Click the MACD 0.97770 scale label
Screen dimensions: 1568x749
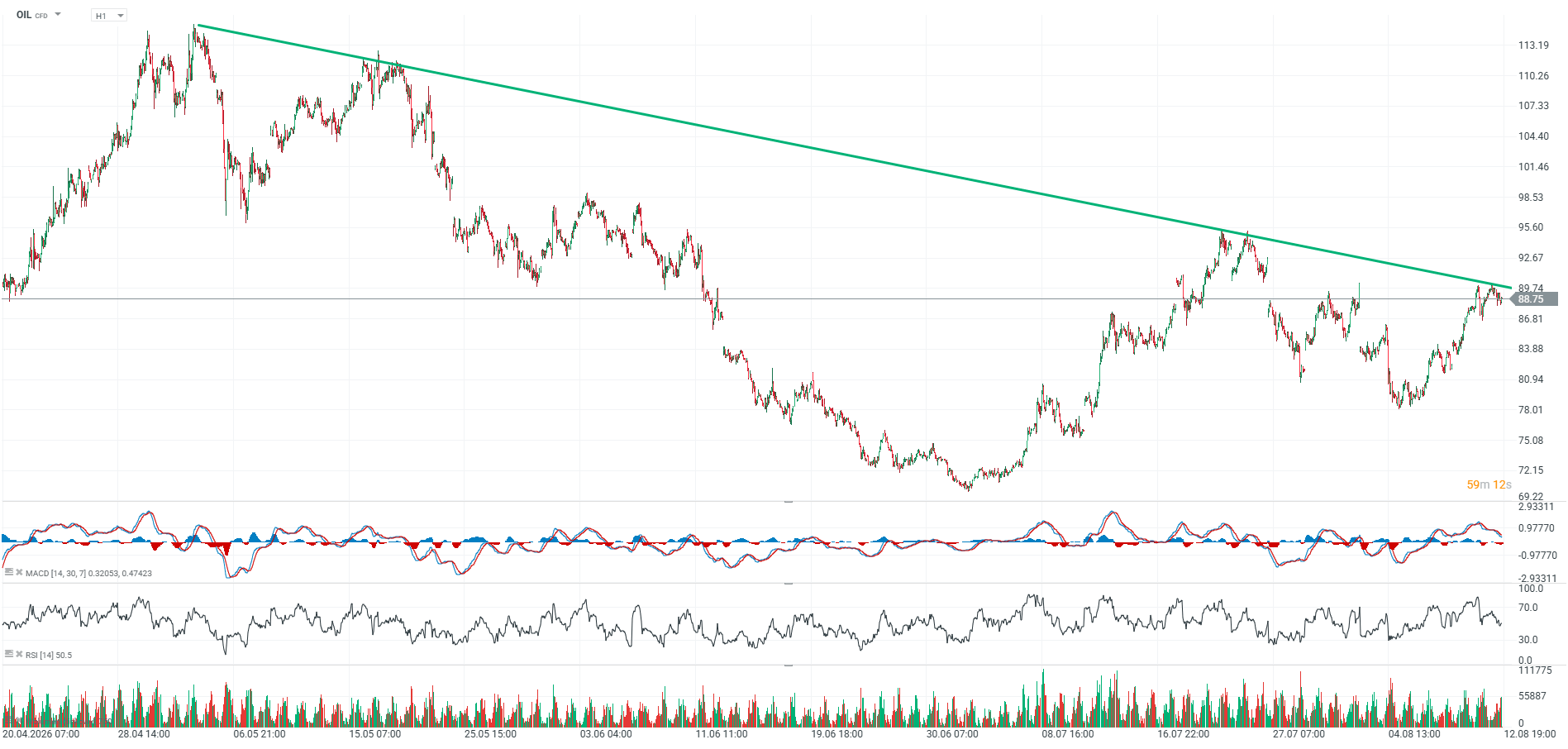(x=1537, y=528)
